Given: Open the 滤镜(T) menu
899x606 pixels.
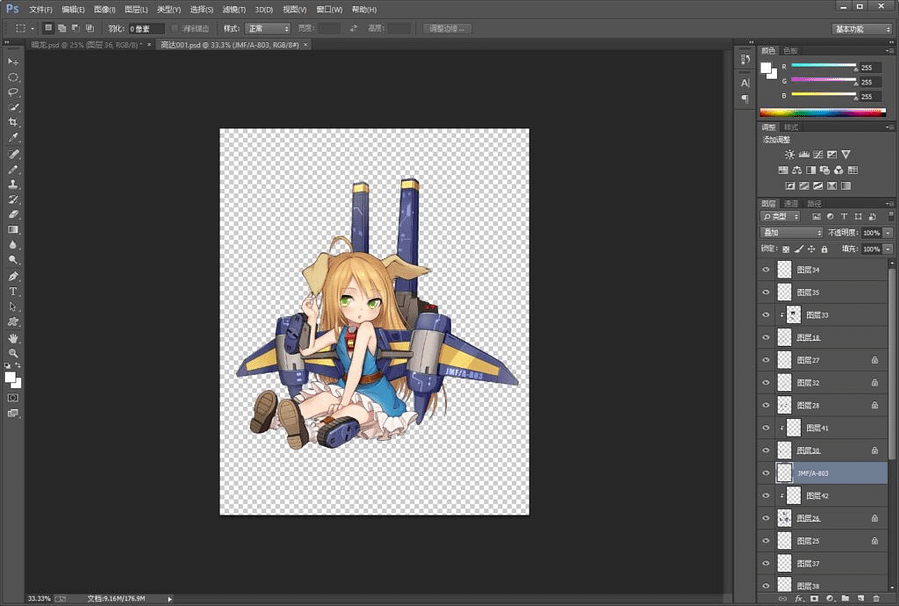Looking at the screenshot, I should [234, 10].
